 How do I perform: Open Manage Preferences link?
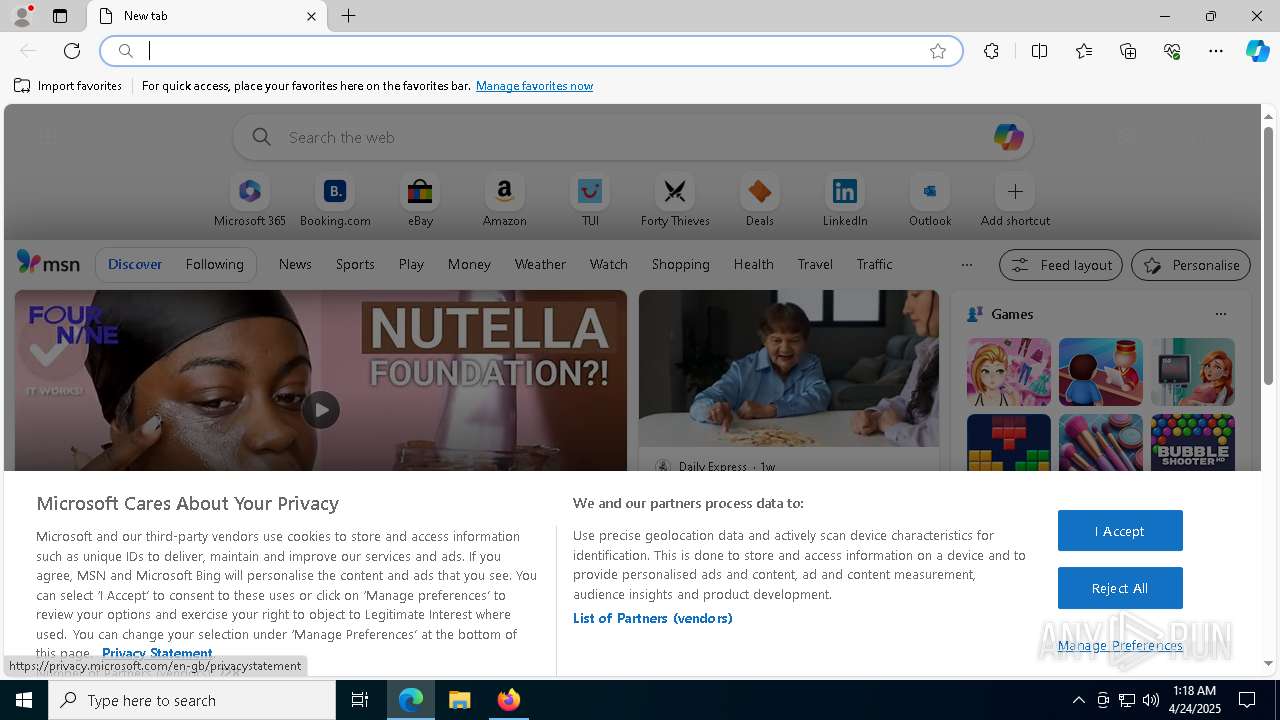pos(1120,645)
